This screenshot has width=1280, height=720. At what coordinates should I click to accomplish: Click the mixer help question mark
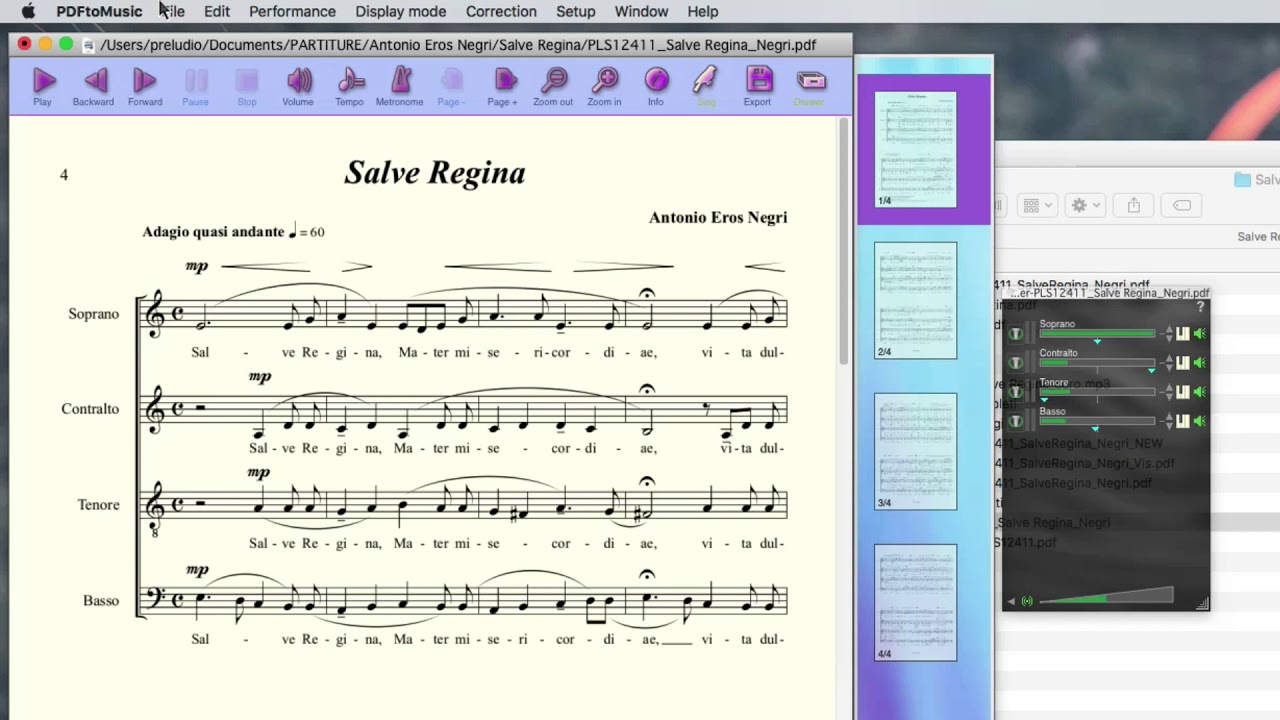click(1200, 307)
